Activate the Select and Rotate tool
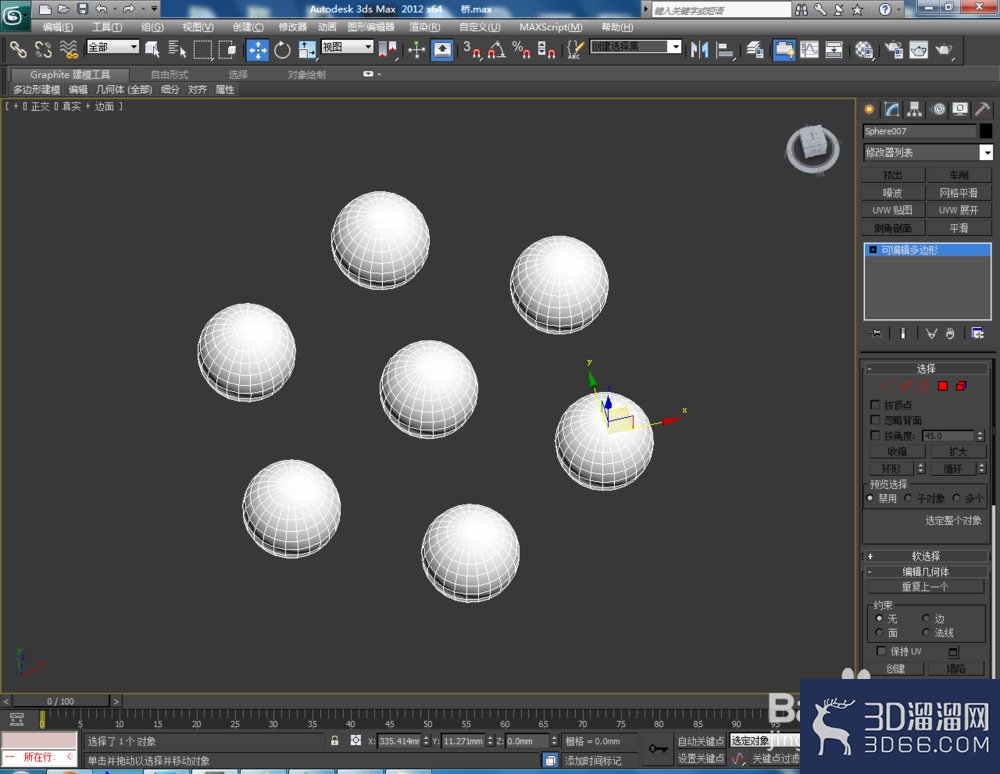Screen dimensions: 1000x774 [x=282, y=49]
